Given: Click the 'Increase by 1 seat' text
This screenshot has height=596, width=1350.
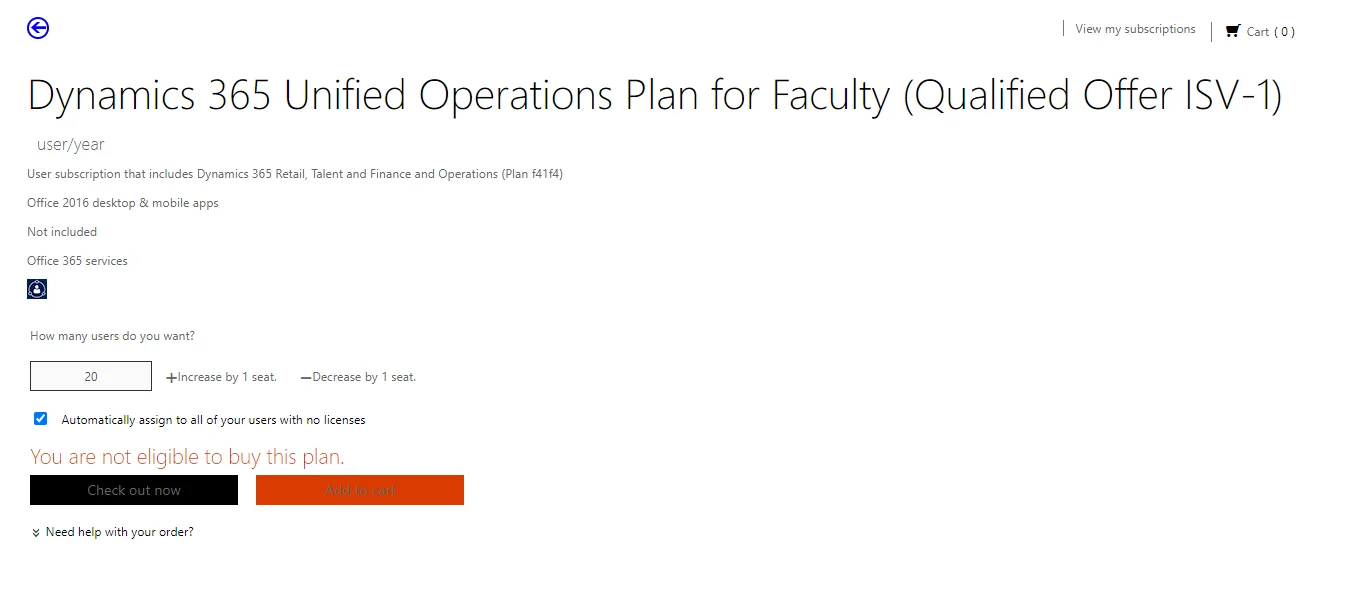Looking at the screenshot, I should click(227, 377).
